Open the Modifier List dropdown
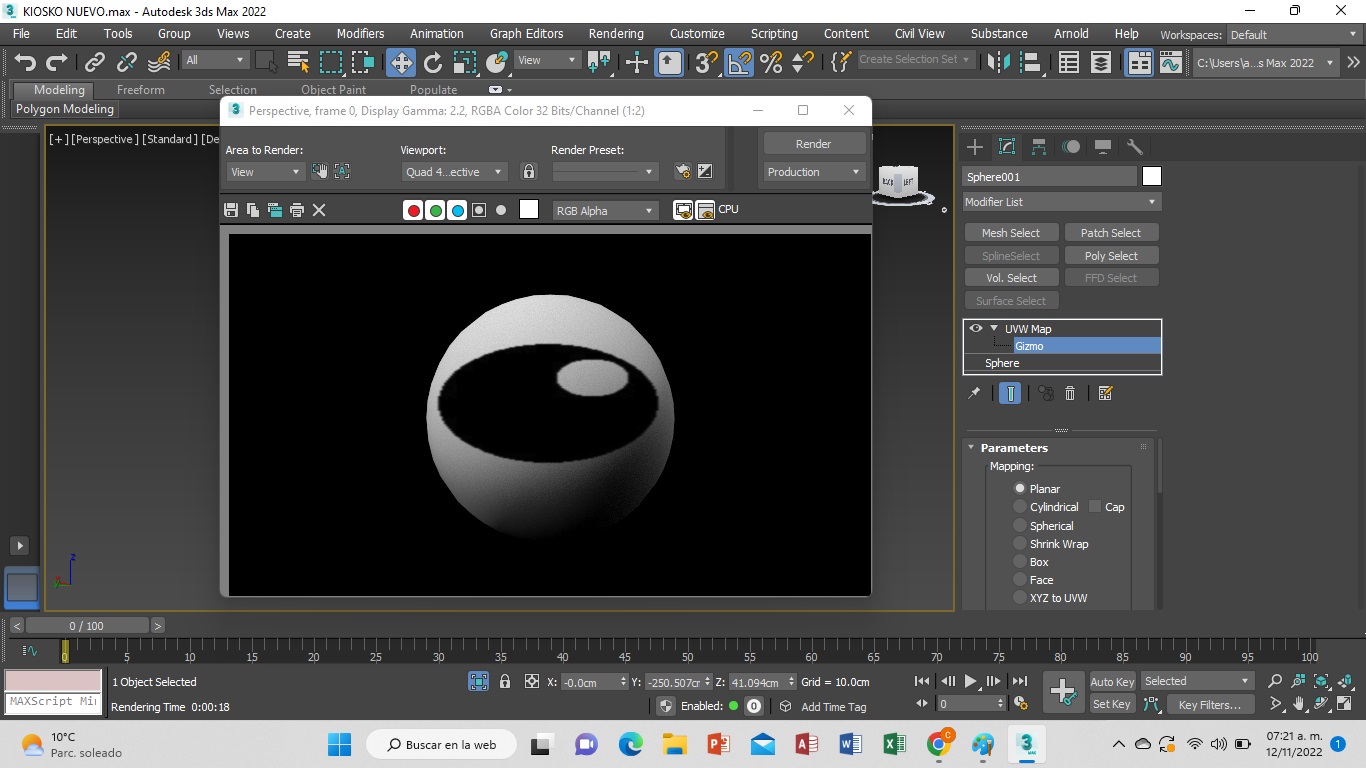Image resolution: width=1366 pixels, height=768 pixels. 1060,202
